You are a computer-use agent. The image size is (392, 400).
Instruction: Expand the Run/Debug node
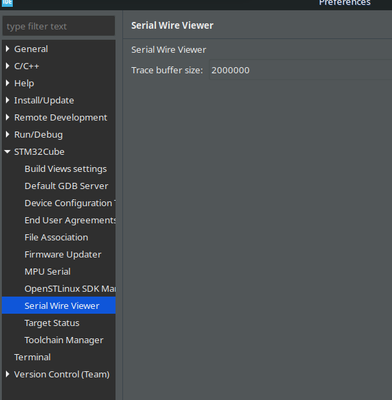click(7, 134)
